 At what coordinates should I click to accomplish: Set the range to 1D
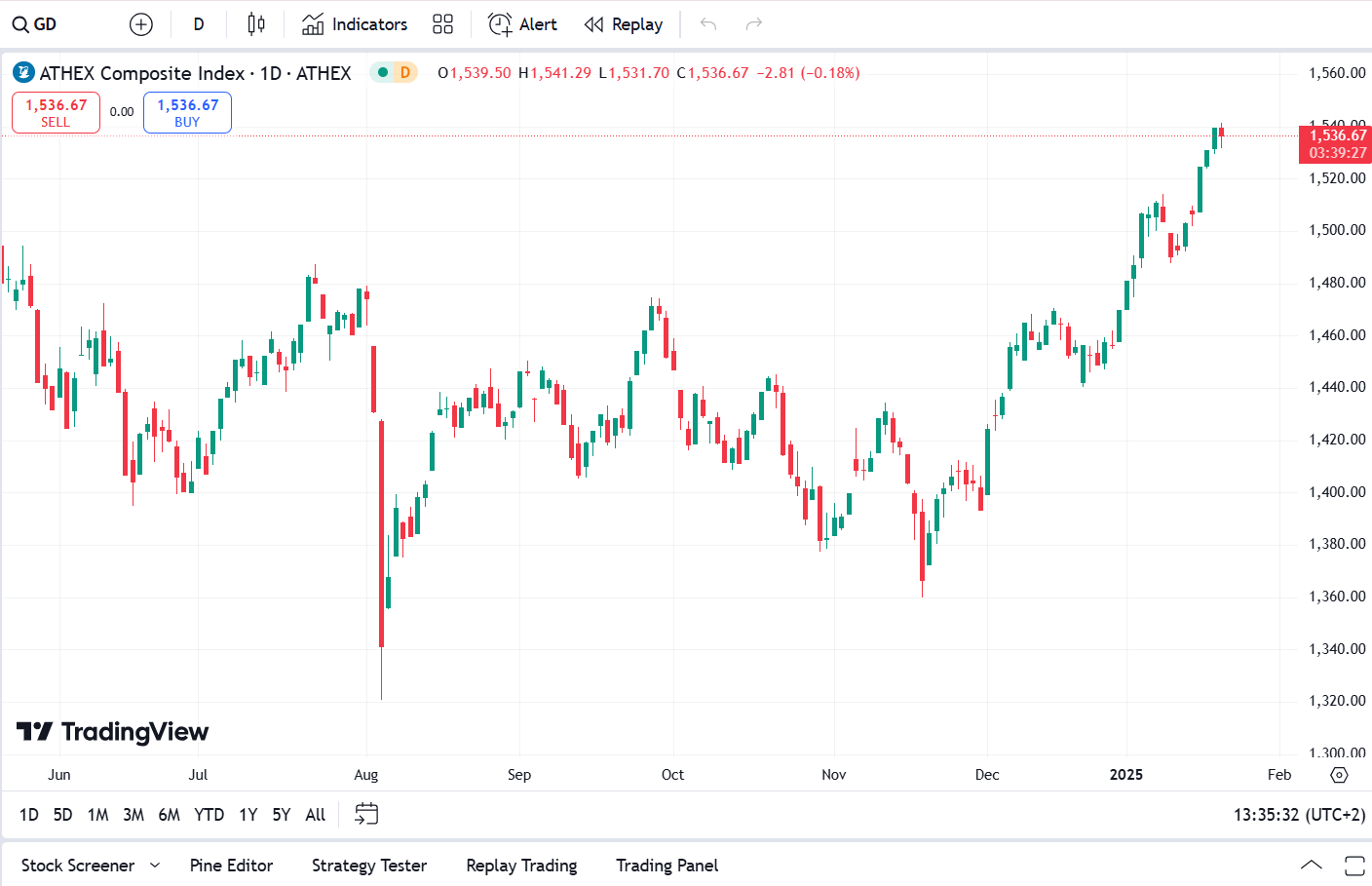pyautogui.click(x=29, y=815)
